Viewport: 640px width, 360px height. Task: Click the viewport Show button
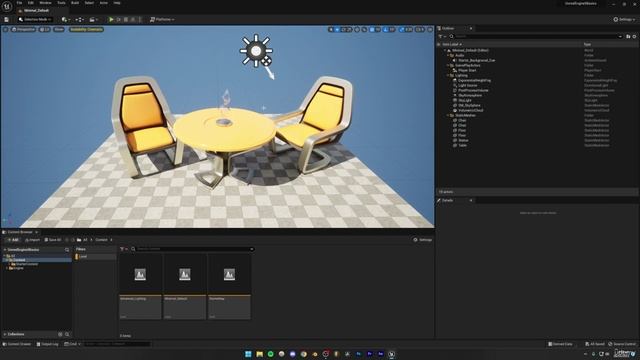tap(59, 29)
